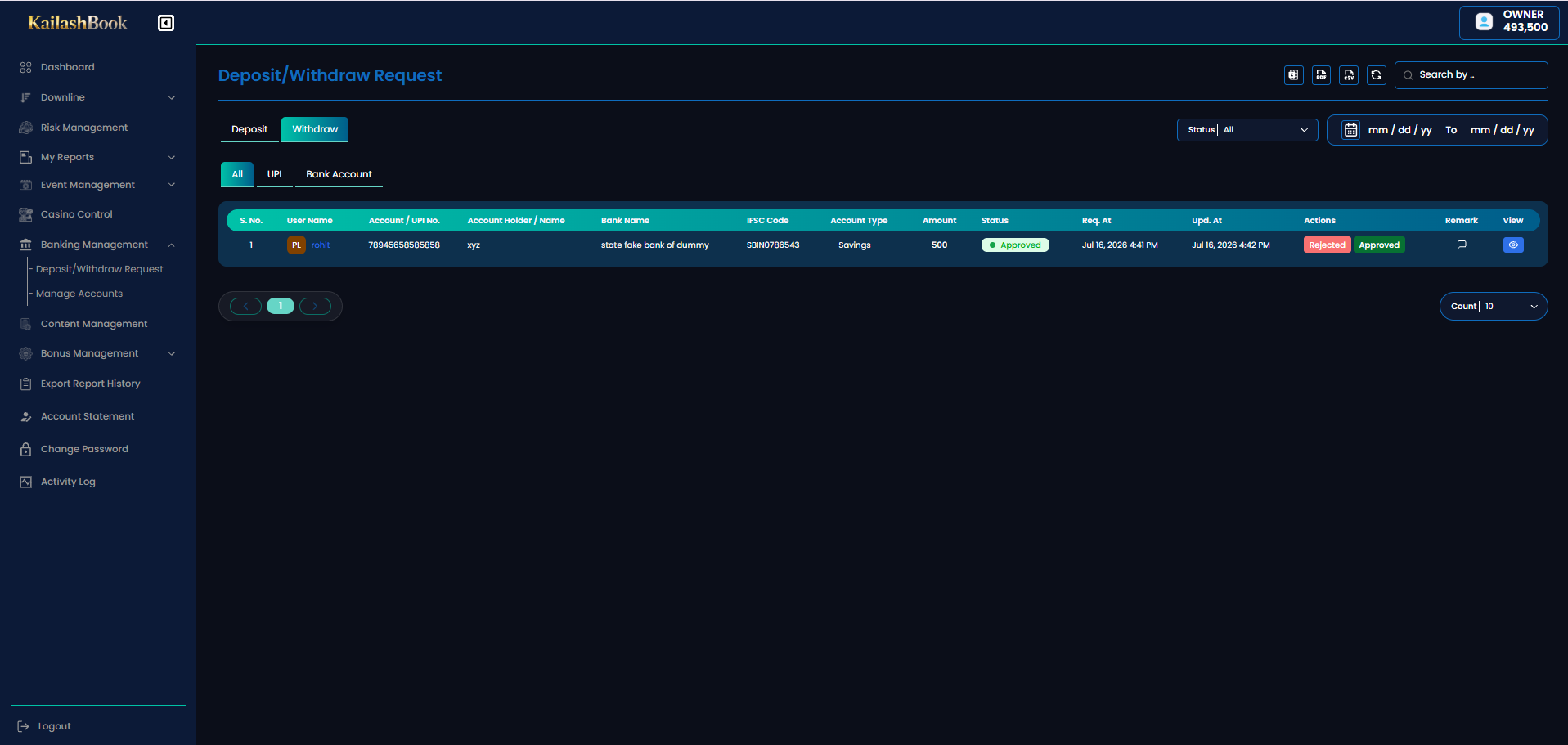Screen dimensions: 1568x745
Task: Open Deposit/Withdraw Request in the sidebar
Action: pos(100,269)
